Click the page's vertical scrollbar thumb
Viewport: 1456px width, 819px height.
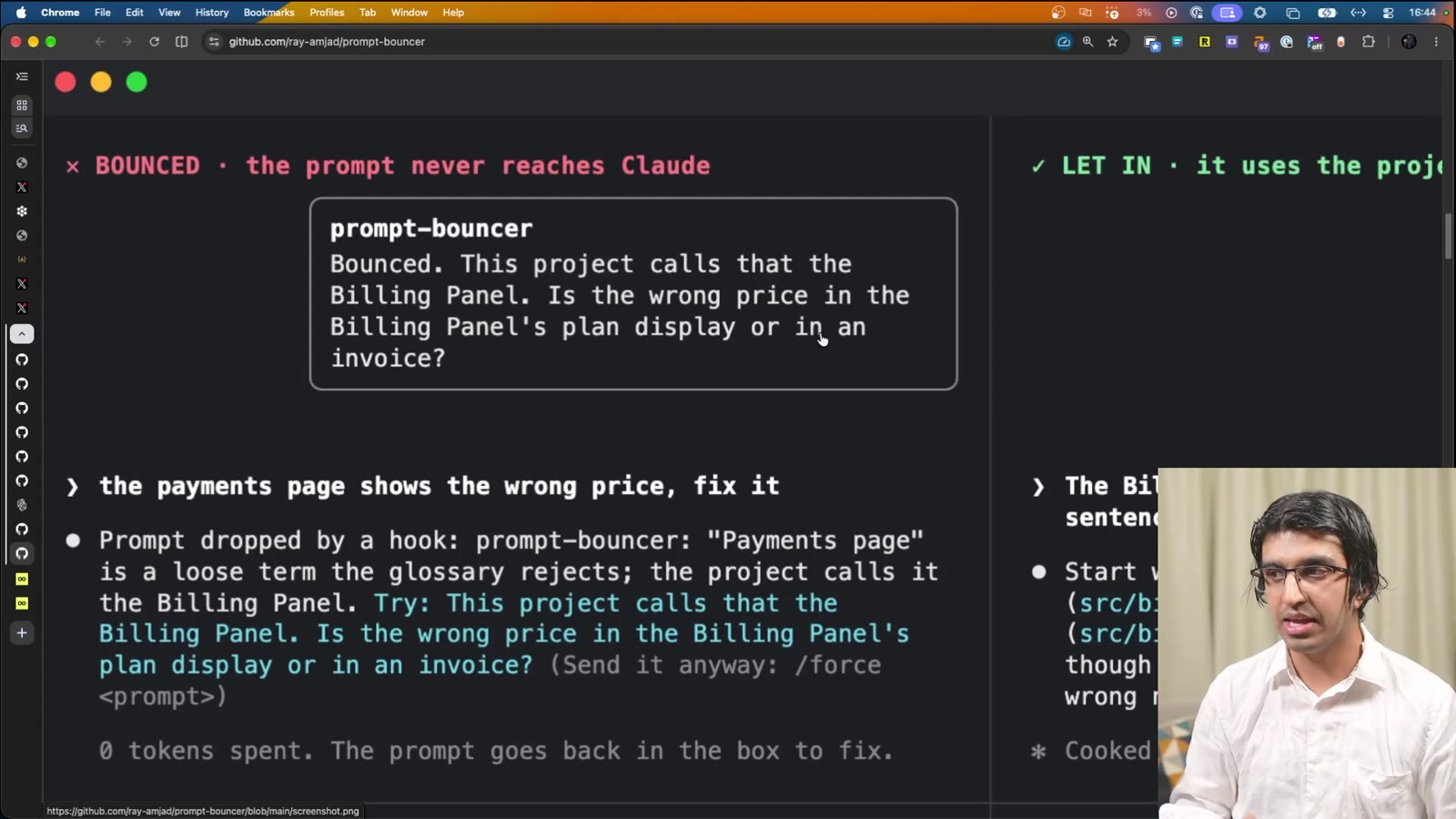point(1448,237)
